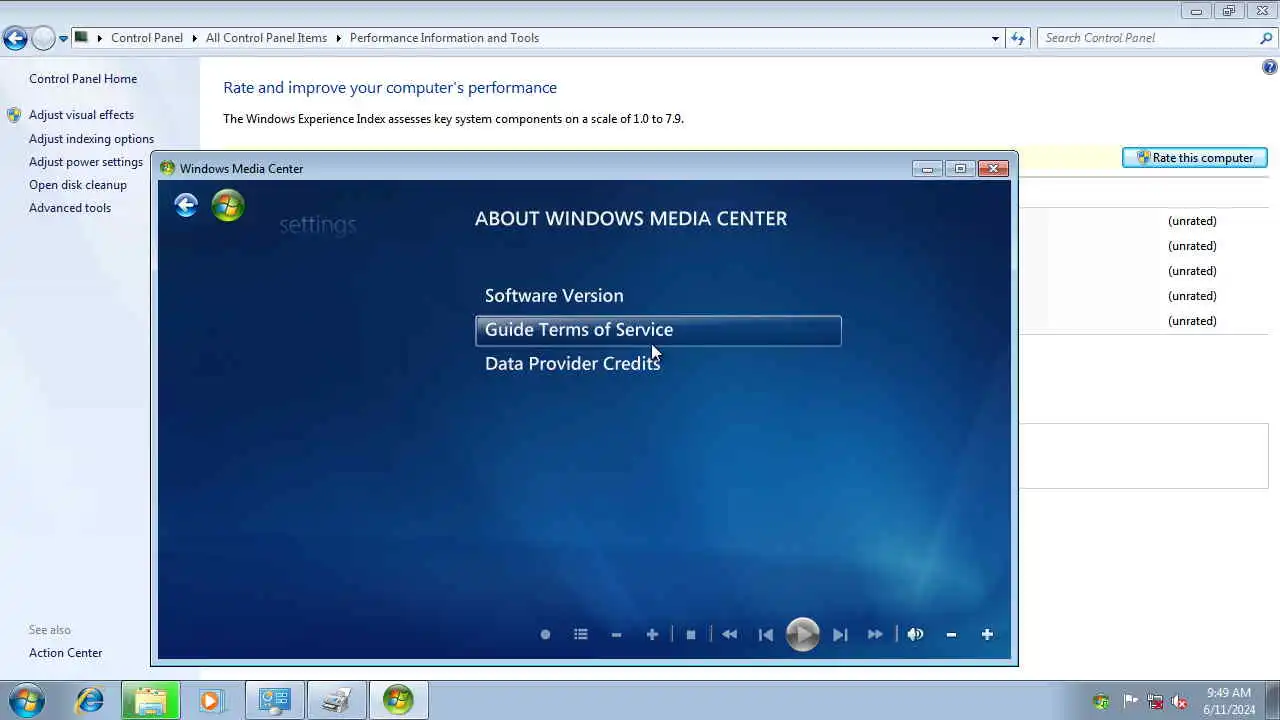
Task: Expand arrow after Control Panel breadcrumb
Action: (x=195, y=38)
